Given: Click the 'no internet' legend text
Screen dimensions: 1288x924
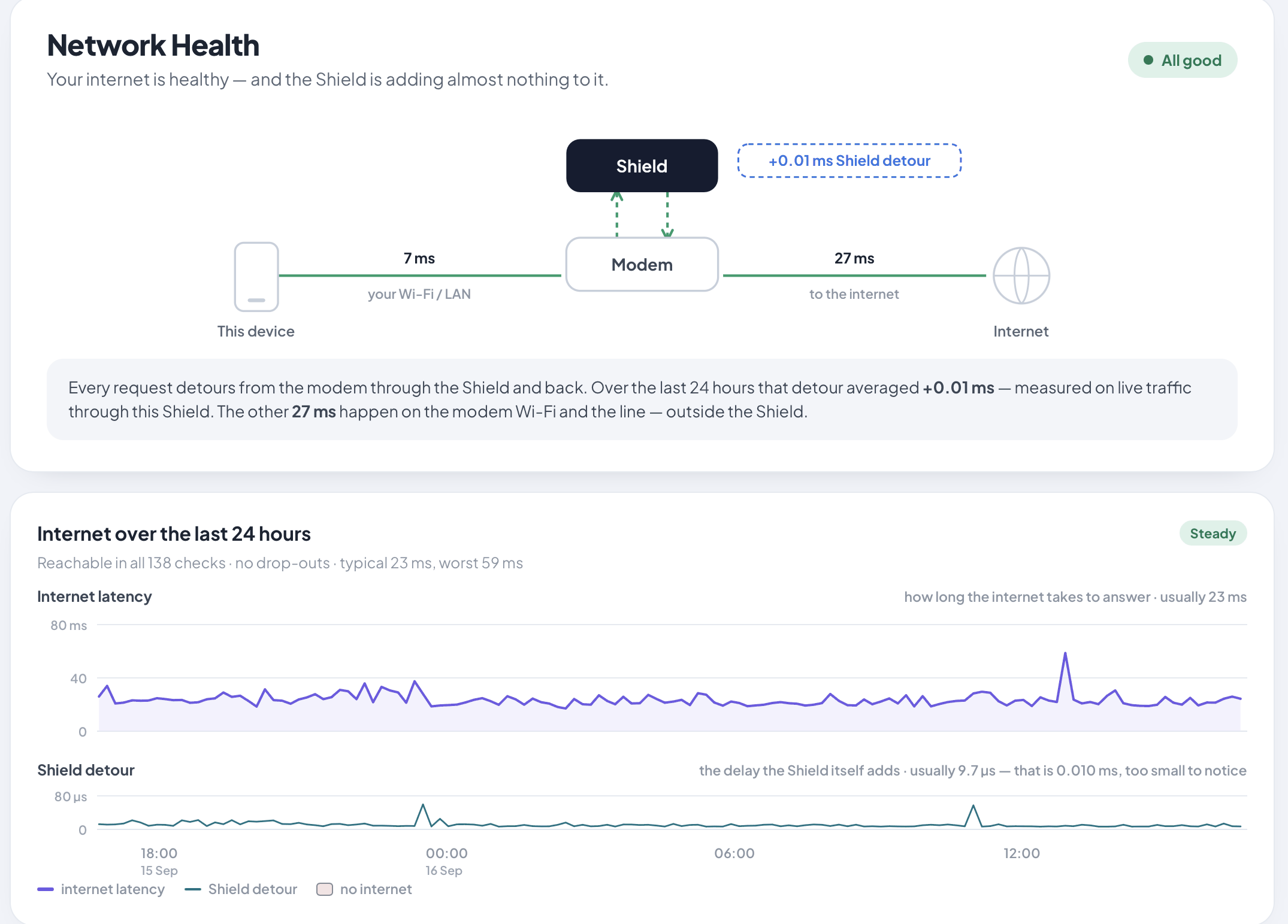Looking at the screenshot, I should [376, 889].
